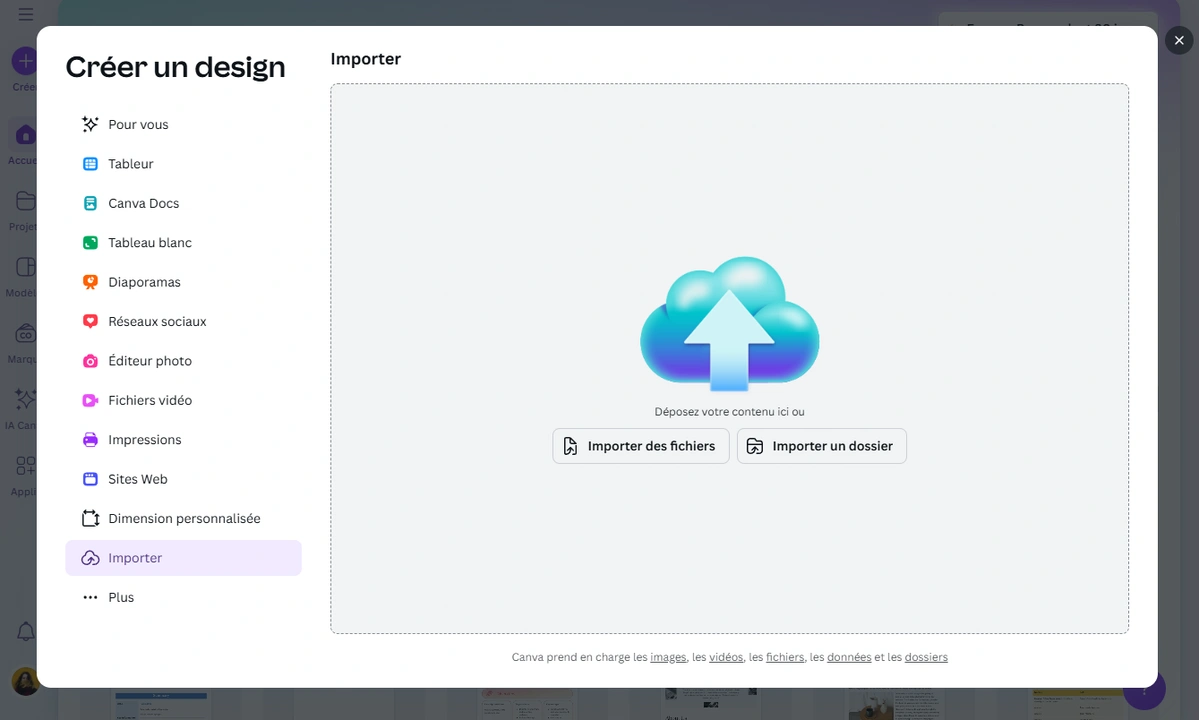The width and height of the screenshot is (1199, 720).
Task: Open the hamburger navigation menu
Action: click(x=24, y=14)
